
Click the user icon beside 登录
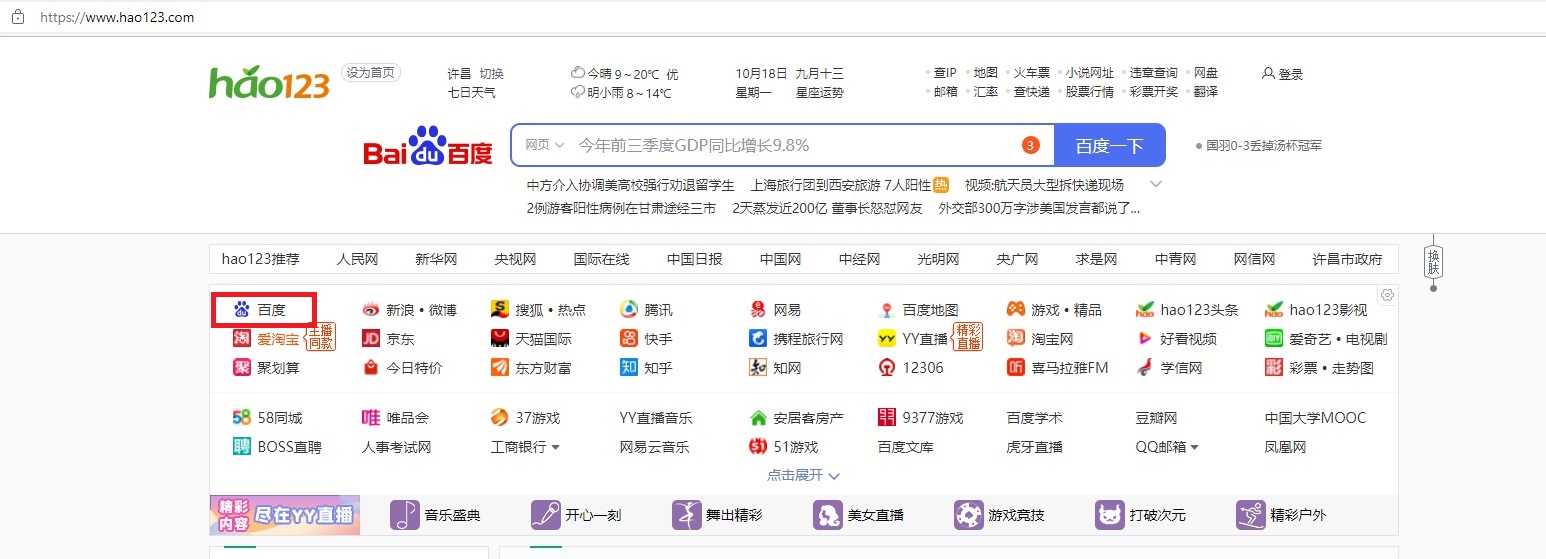click(x=1268, y=74)
